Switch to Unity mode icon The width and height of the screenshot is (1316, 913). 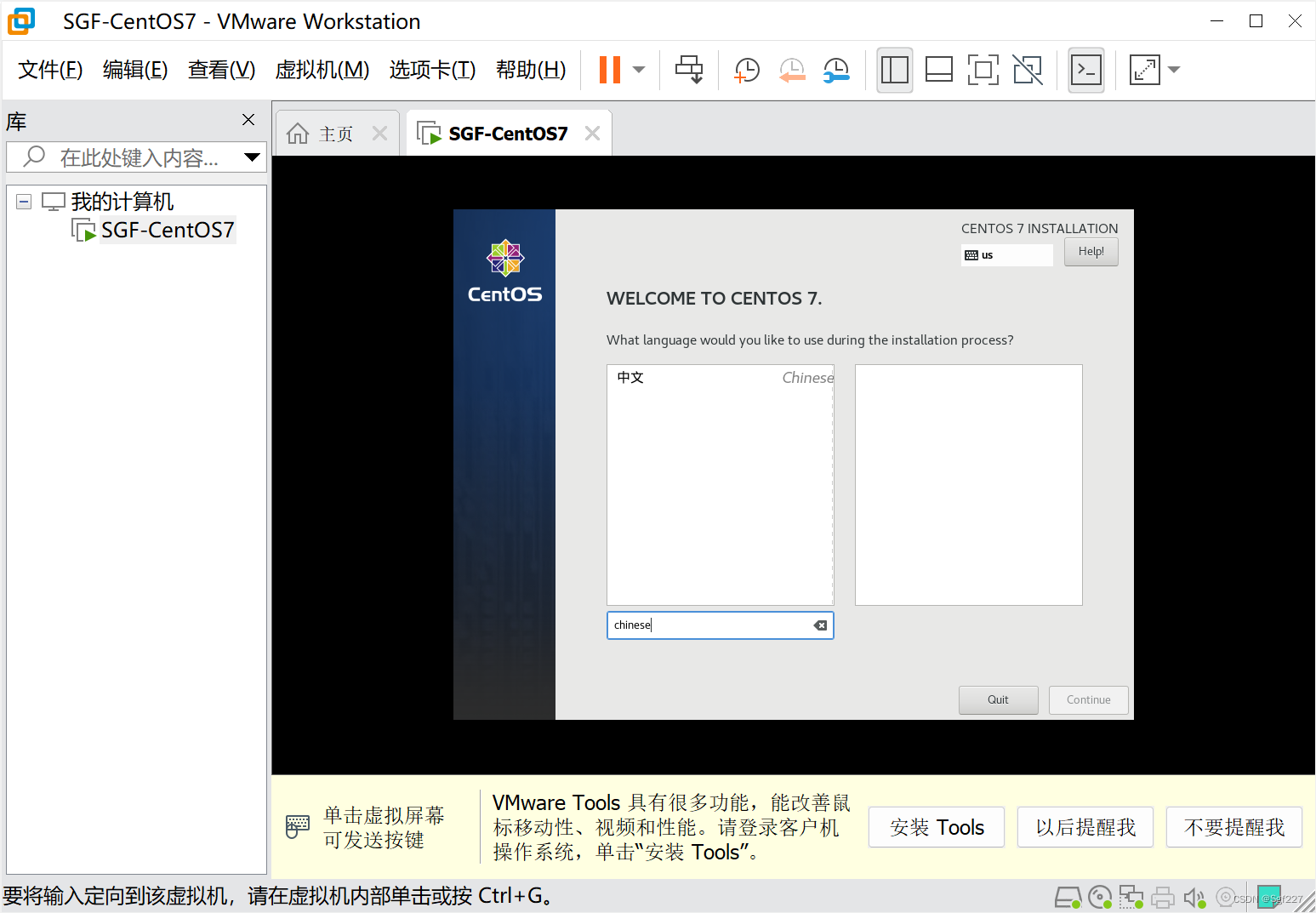pyautogui.click(x=1028, y=70)
